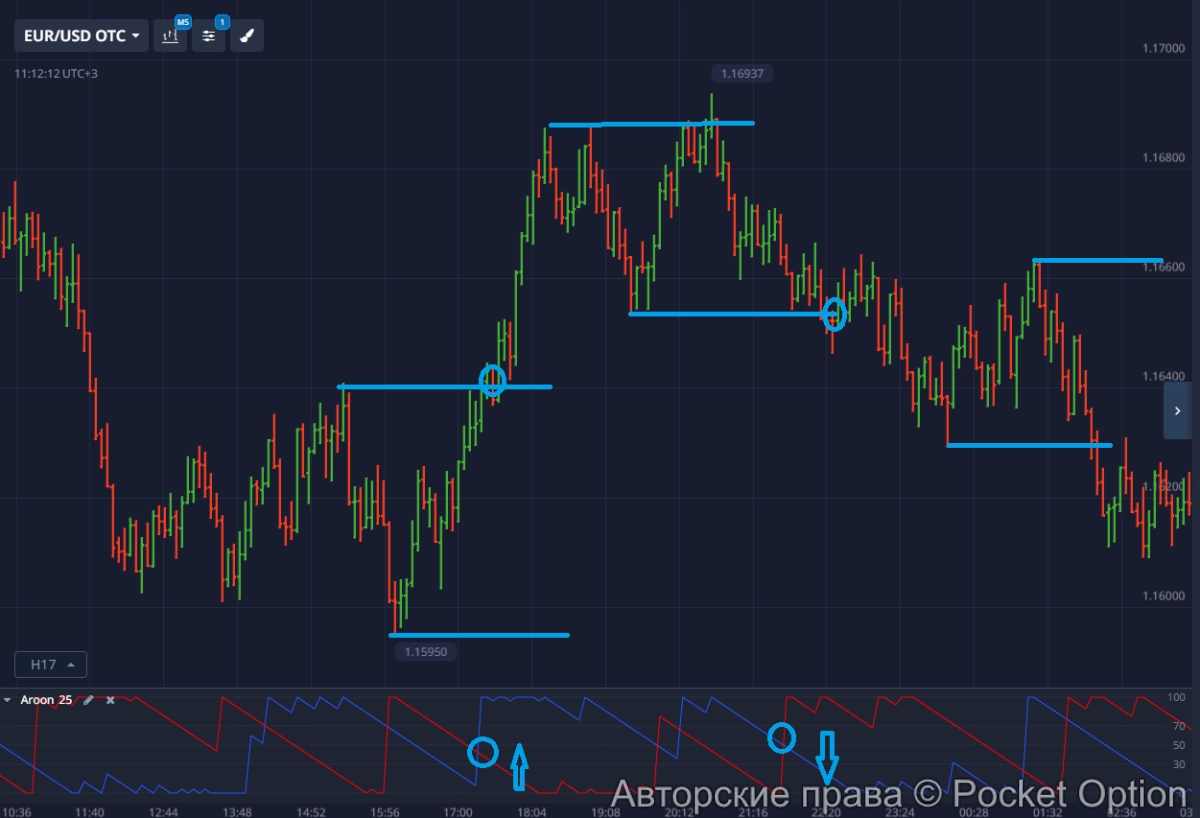
Task: Remove the Aroon 25 indicator
Action: [110, 700]
